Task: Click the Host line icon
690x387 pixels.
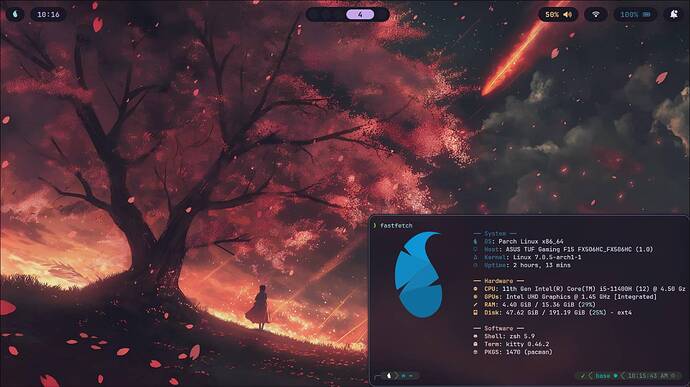Action: click(475, 249)
